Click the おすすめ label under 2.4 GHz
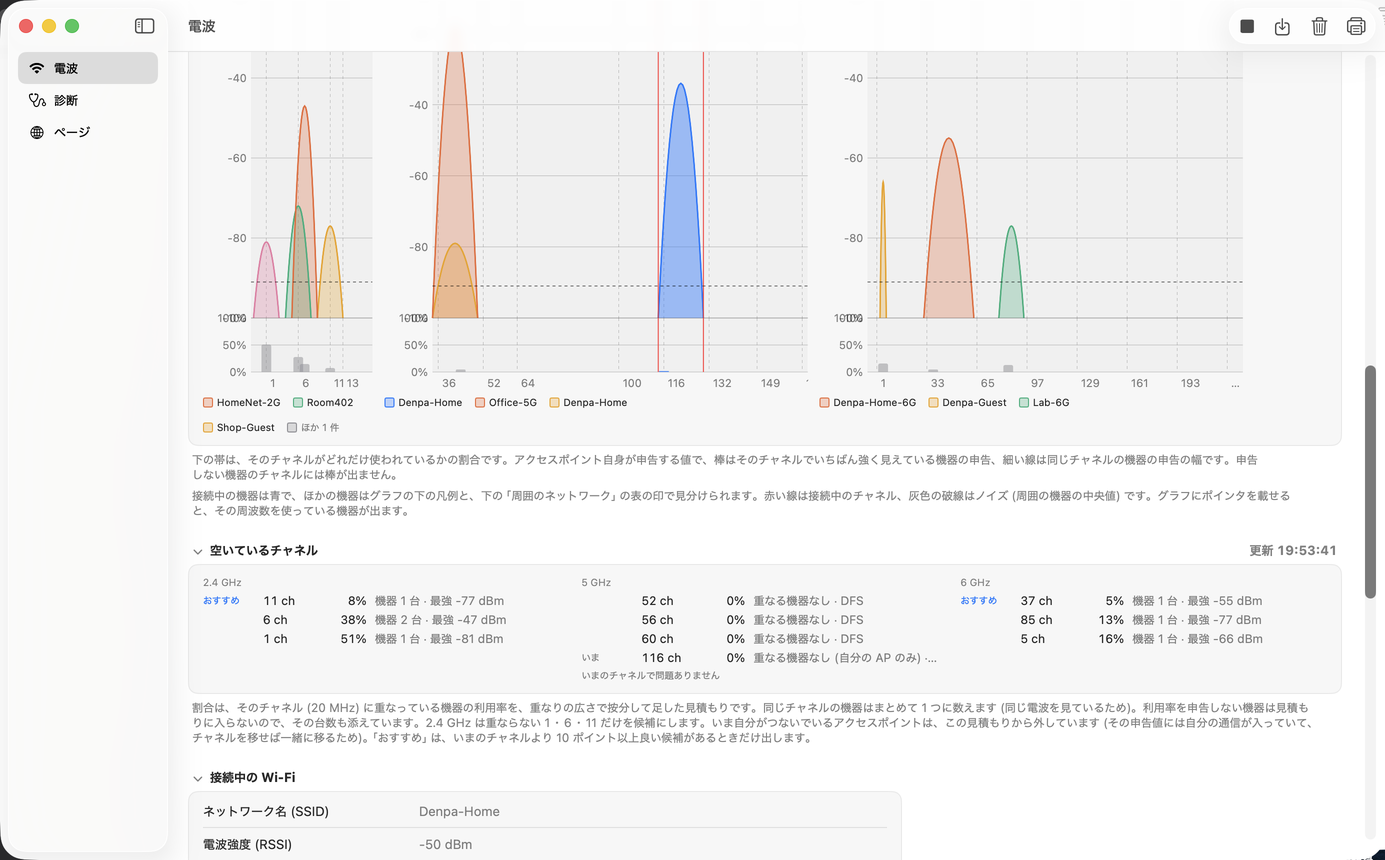 click(221, 601)
